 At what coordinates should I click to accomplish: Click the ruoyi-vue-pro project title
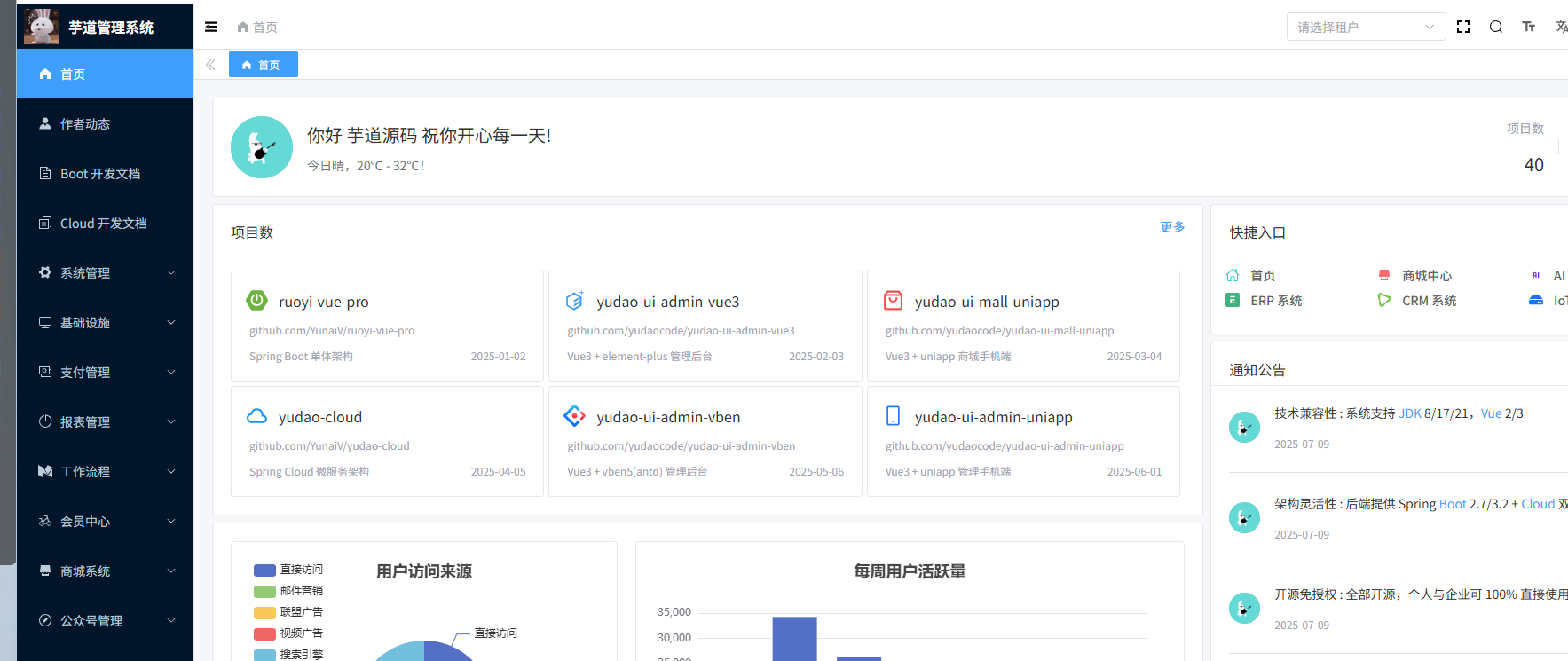click(324, 302)
